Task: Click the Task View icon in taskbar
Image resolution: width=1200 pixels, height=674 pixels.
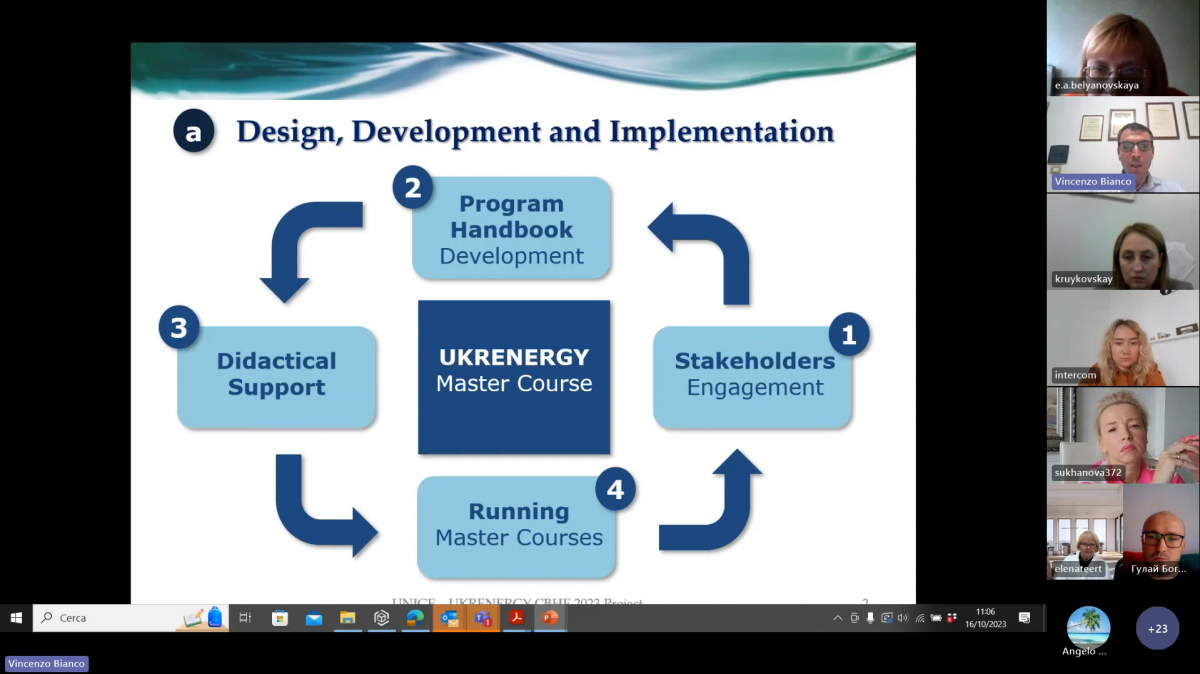Action: (245, 618)
